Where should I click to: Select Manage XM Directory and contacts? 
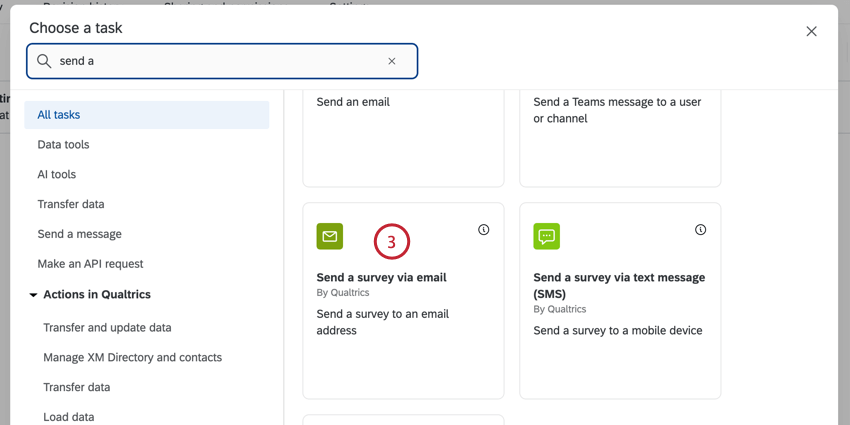132,357
